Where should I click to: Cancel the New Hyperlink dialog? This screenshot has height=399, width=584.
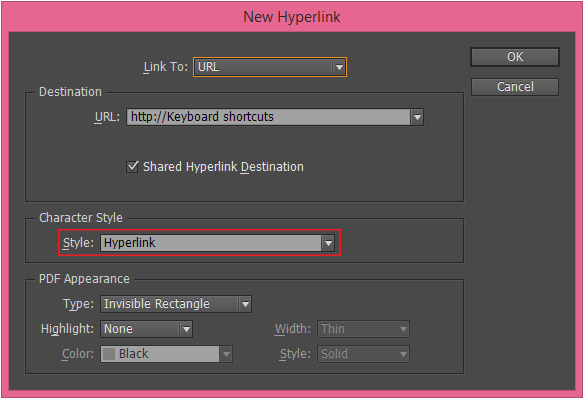pos(515,87)
